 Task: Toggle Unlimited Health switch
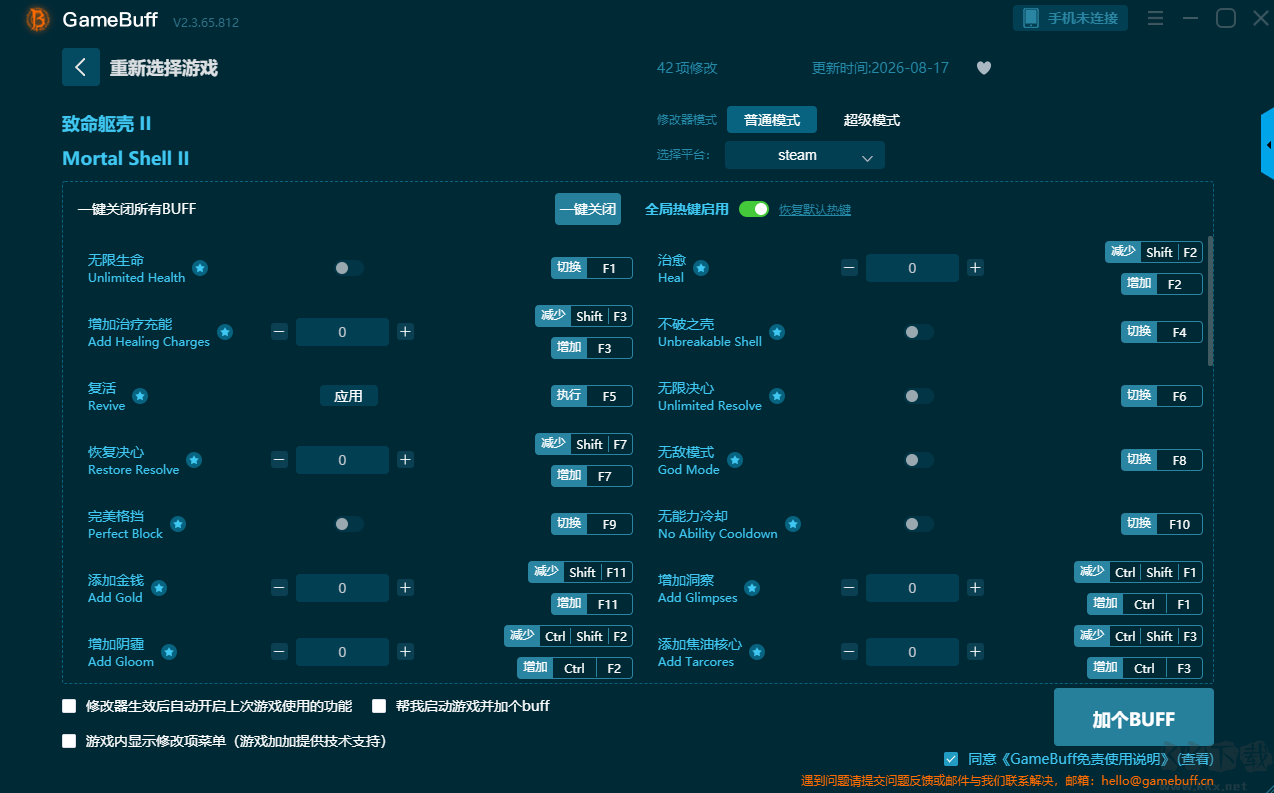pos(348,268)
